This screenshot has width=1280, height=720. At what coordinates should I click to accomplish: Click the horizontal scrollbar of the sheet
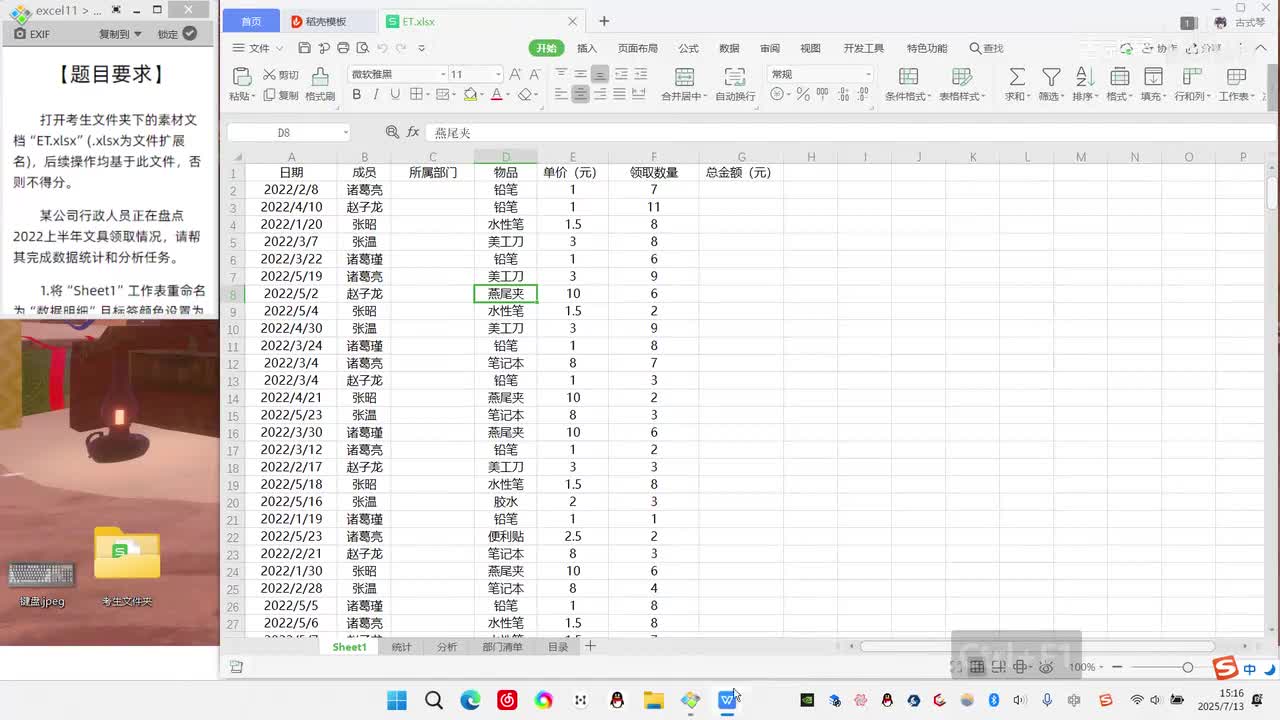[1037, 646]
